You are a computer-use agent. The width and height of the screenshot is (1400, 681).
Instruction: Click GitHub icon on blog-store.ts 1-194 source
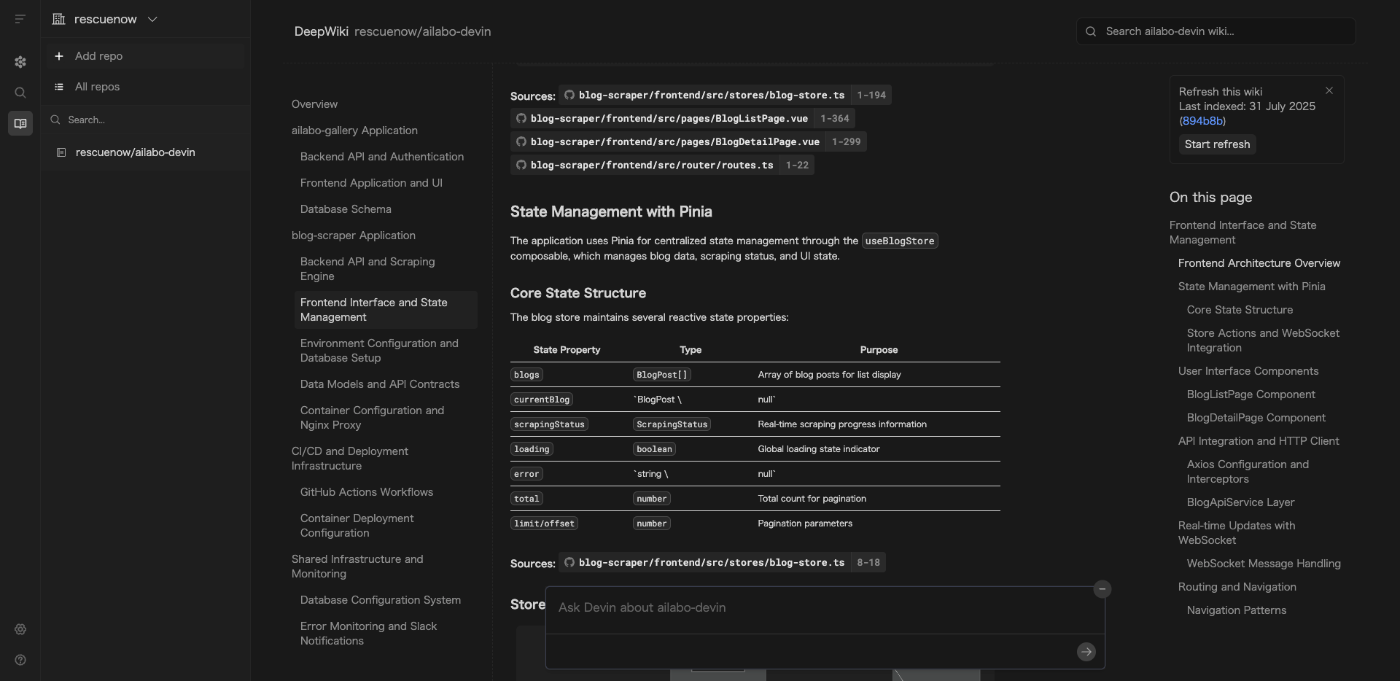570,95
